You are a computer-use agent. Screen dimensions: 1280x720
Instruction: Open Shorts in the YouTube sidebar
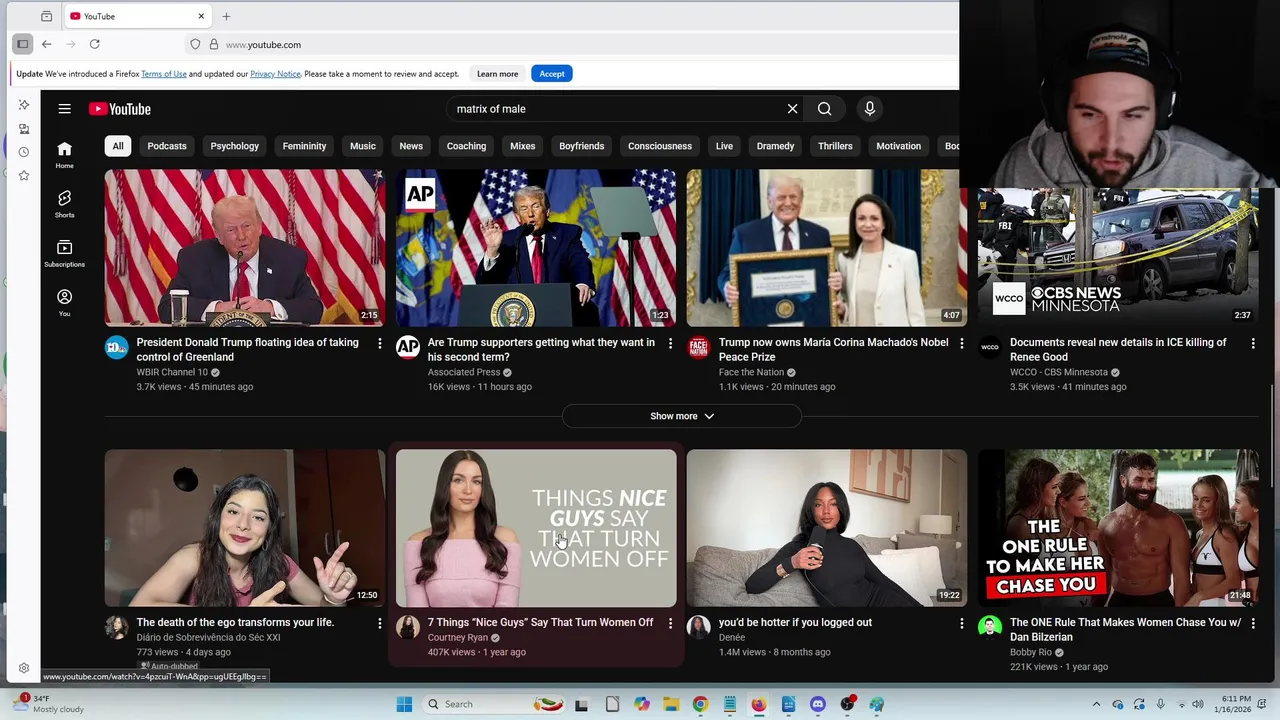click(64, 204)
